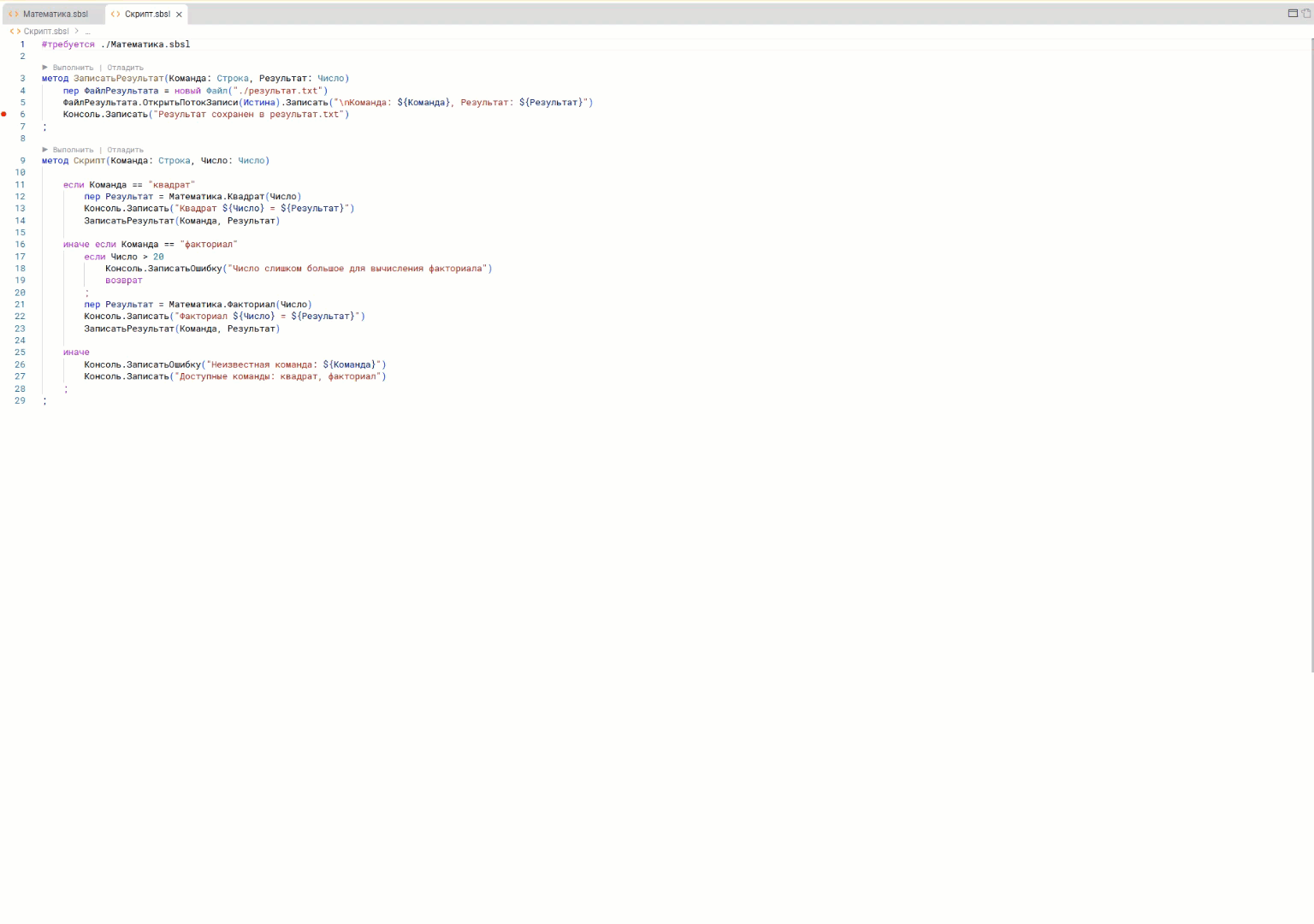Viewport: 1314px width, 924px height.
Task: Switch to the Математика.sbsl tab
Action: point(55,14)
